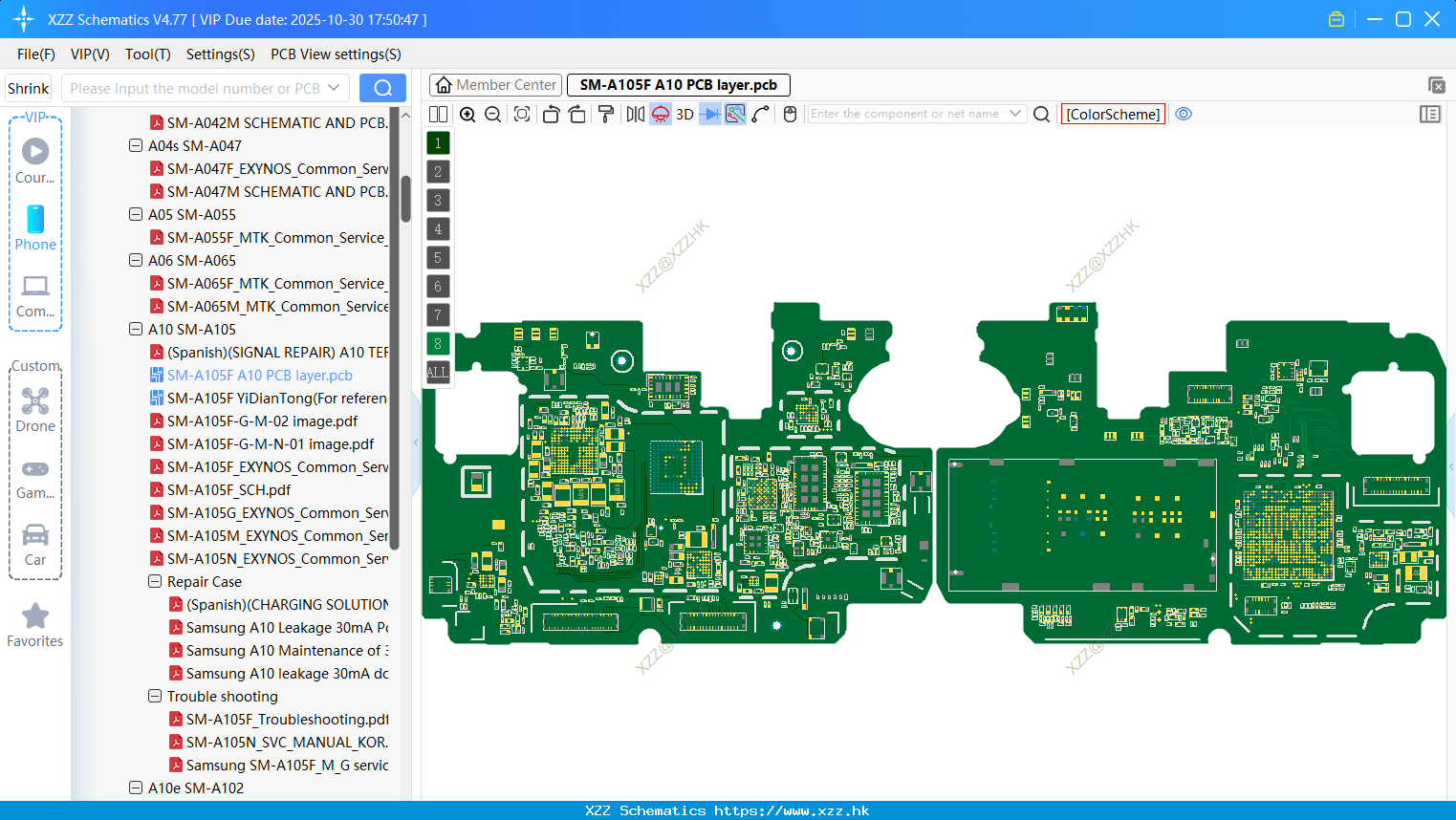
Task: Select the Drone sidebar category
Action: pos(35,410)
